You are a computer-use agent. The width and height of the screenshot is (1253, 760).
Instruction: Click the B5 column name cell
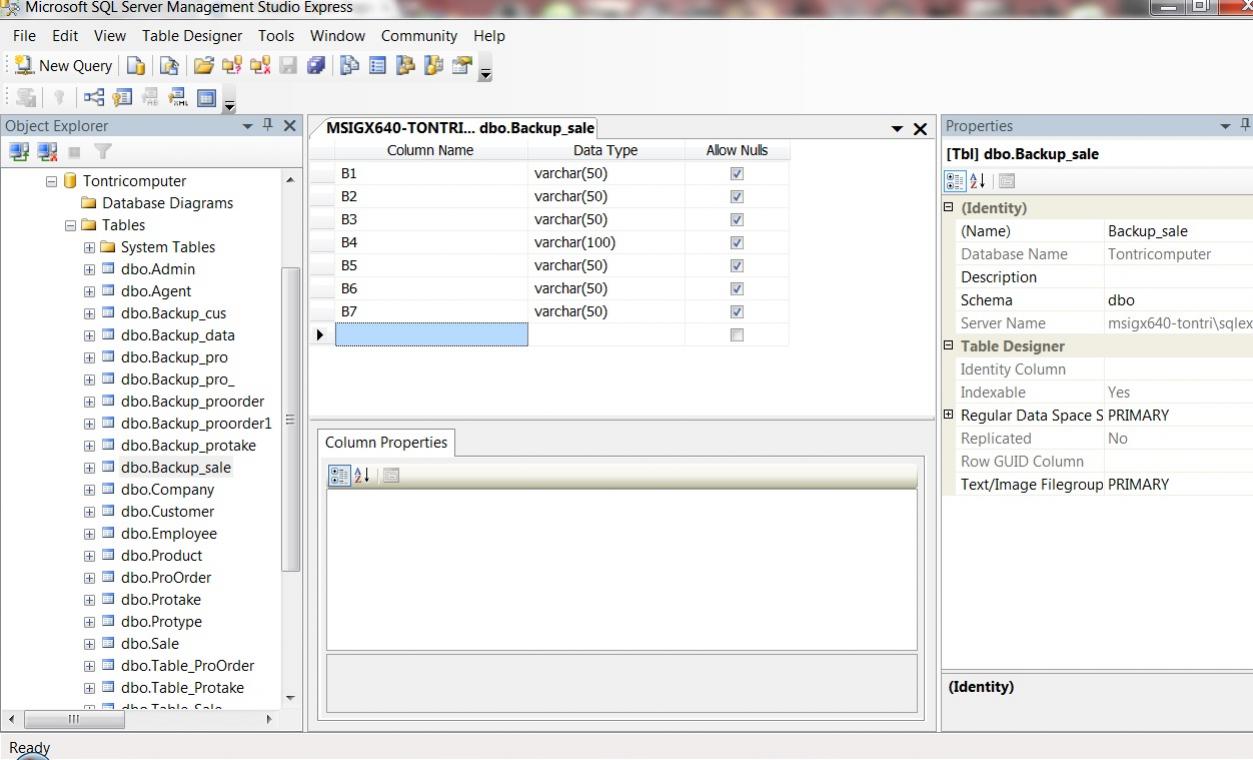(431, 265)
